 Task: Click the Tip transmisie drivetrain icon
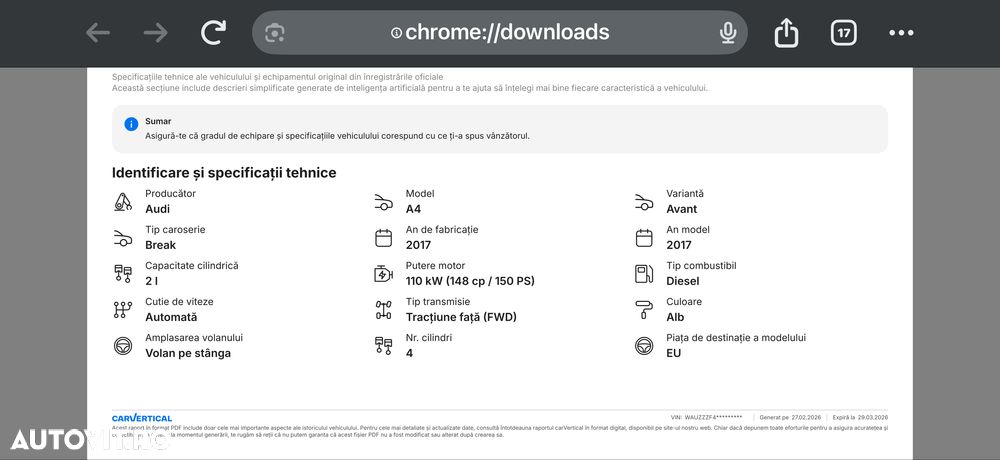[x=383, y=309]
